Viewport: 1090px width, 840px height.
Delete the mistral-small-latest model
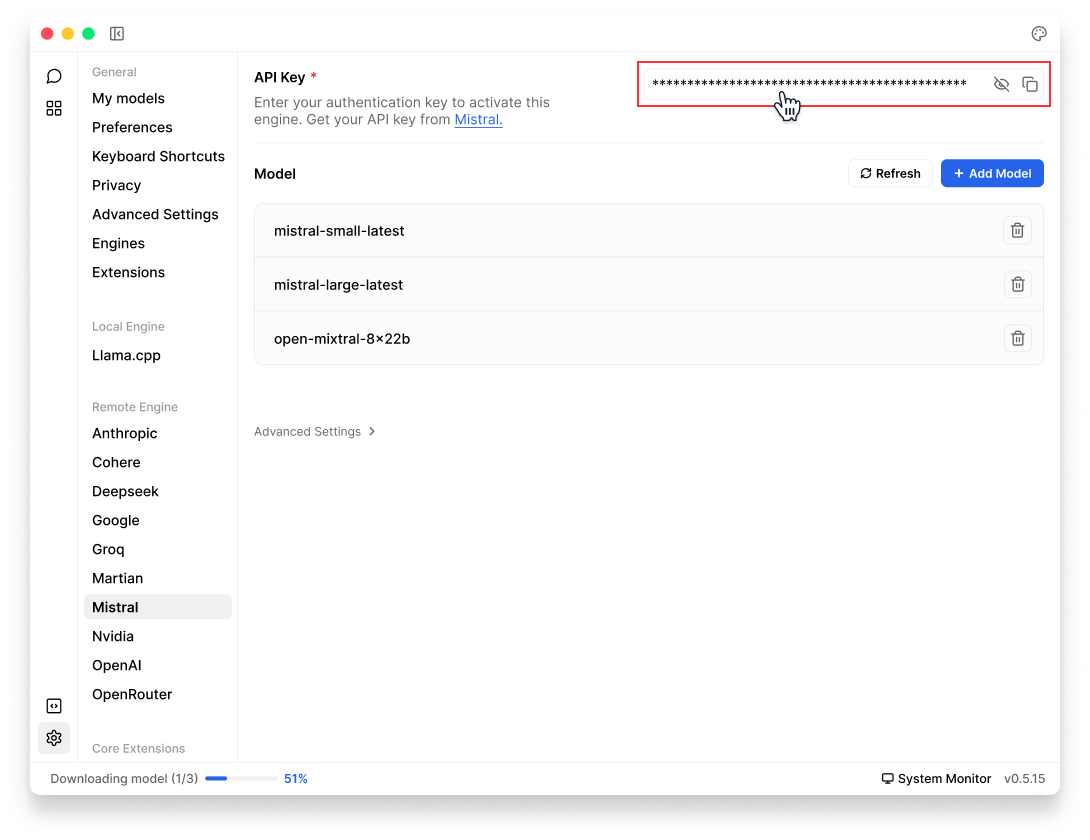point(1017,230)
